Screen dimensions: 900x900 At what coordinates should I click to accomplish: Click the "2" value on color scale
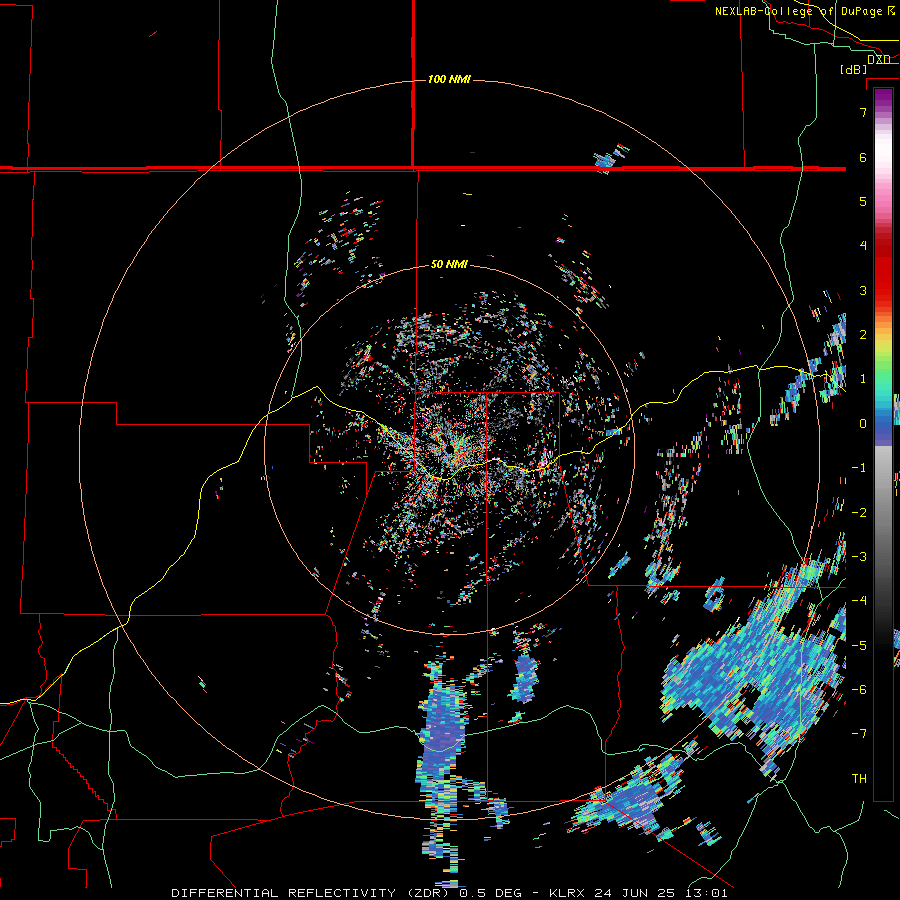(x=863, y=335)
